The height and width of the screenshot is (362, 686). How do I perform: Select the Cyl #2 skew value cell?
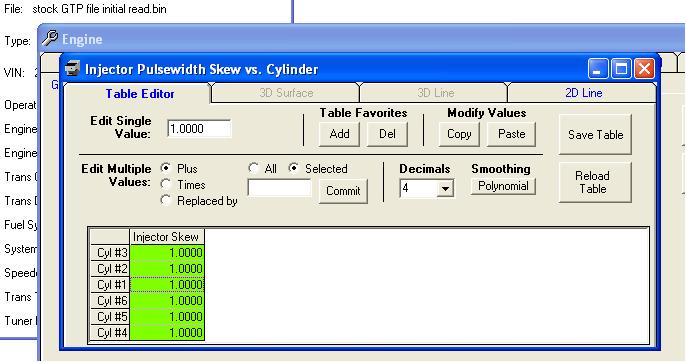[x=167, y=268]
